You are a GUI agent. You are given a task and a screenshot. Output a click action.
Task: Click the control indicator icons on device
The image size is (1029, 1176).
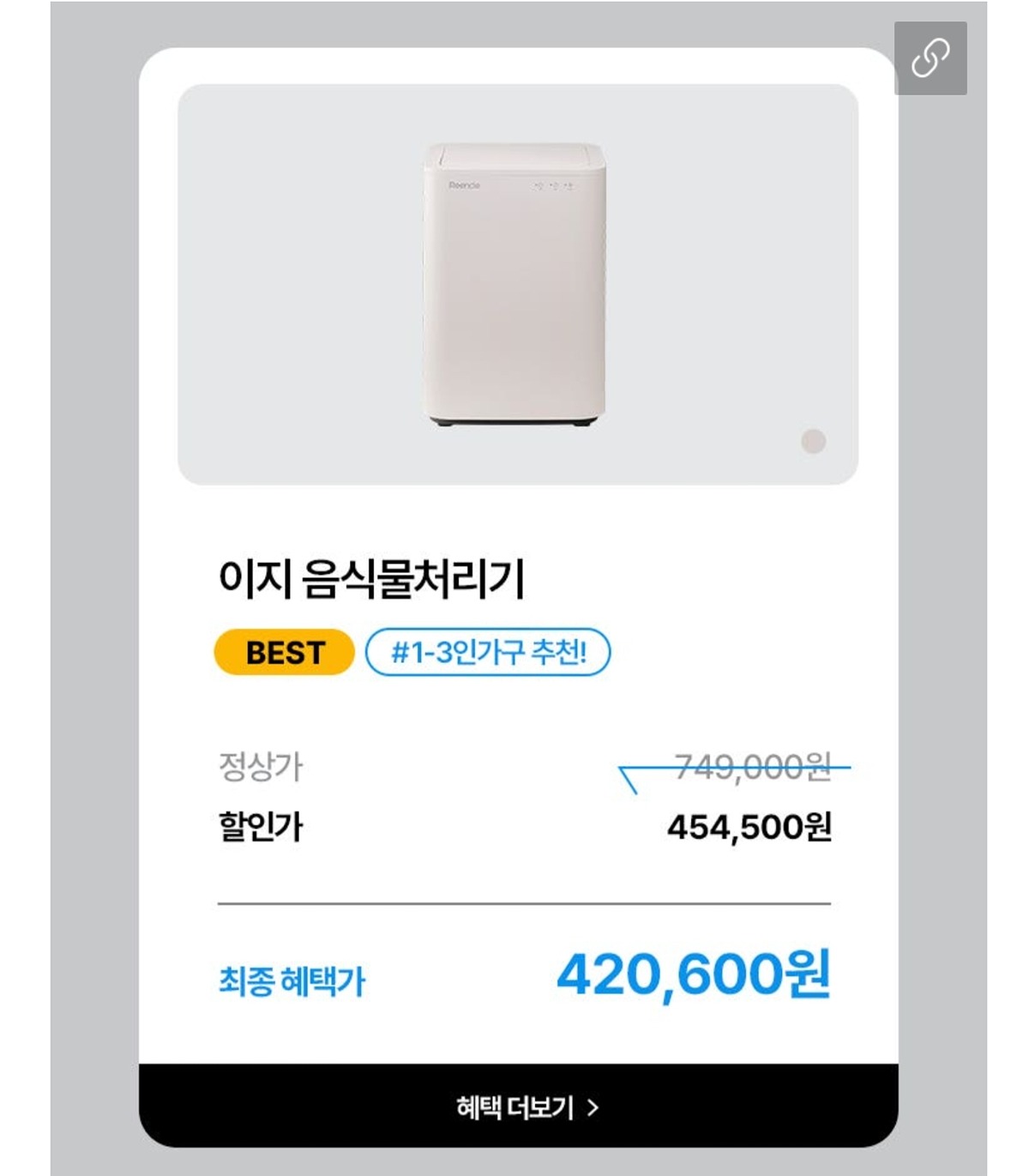pyautogui.click(x=553, y=185)
